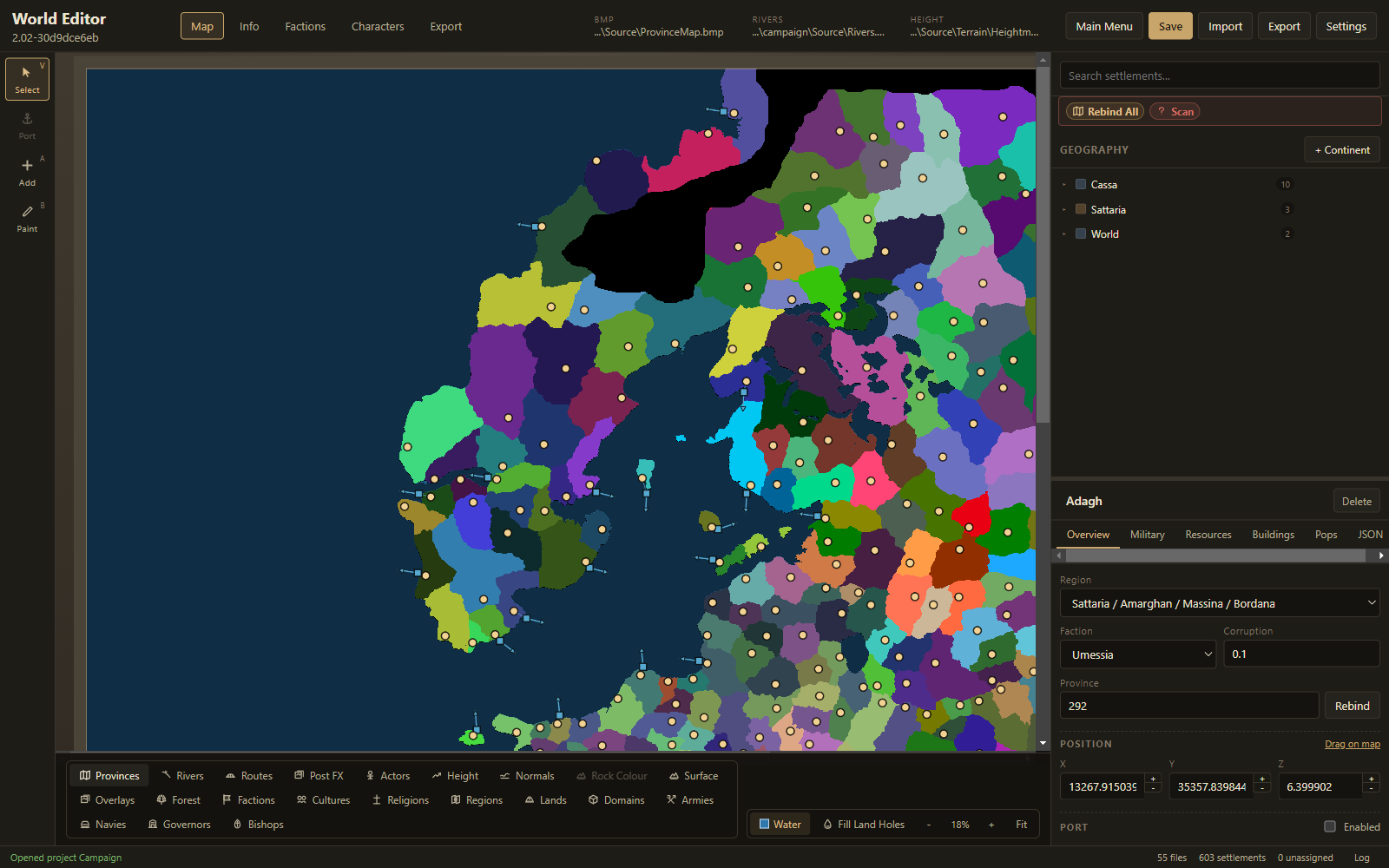Delete the Adagh settlement

[x=1356, y=501]
